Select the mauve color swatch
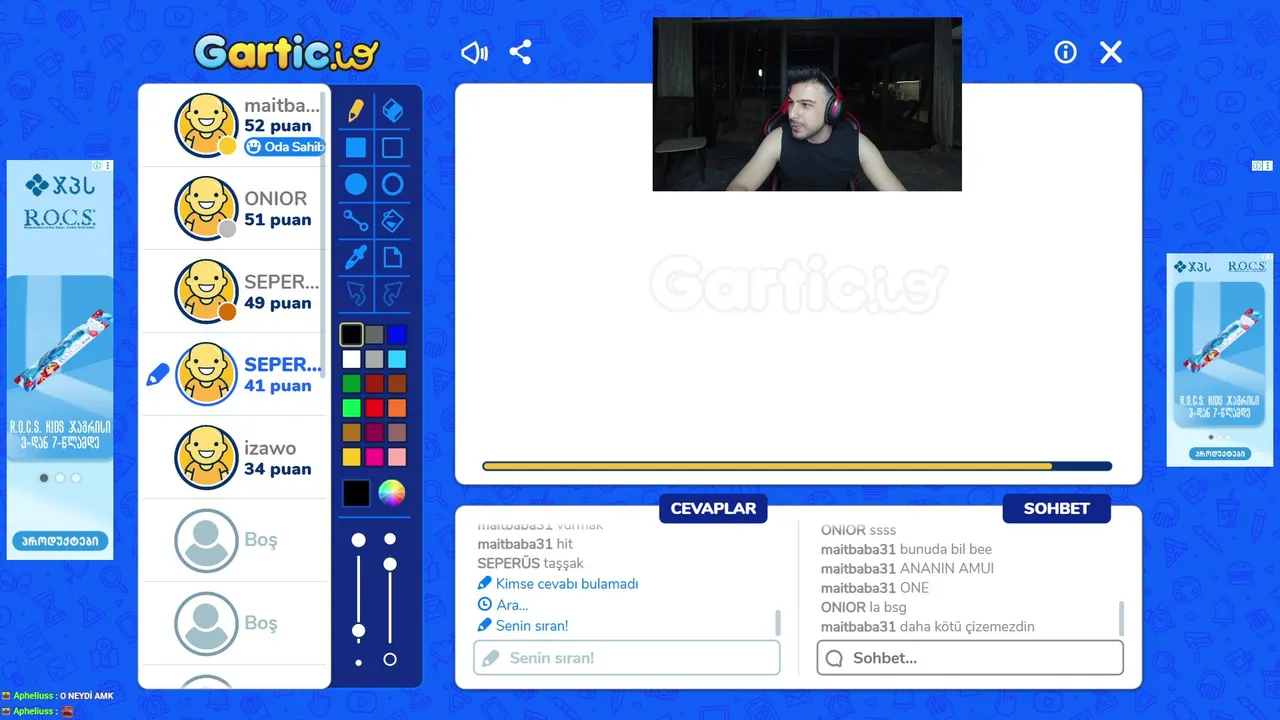Image resolution: width=1280 pixels, height=720 pixels. tap(397, 432)
